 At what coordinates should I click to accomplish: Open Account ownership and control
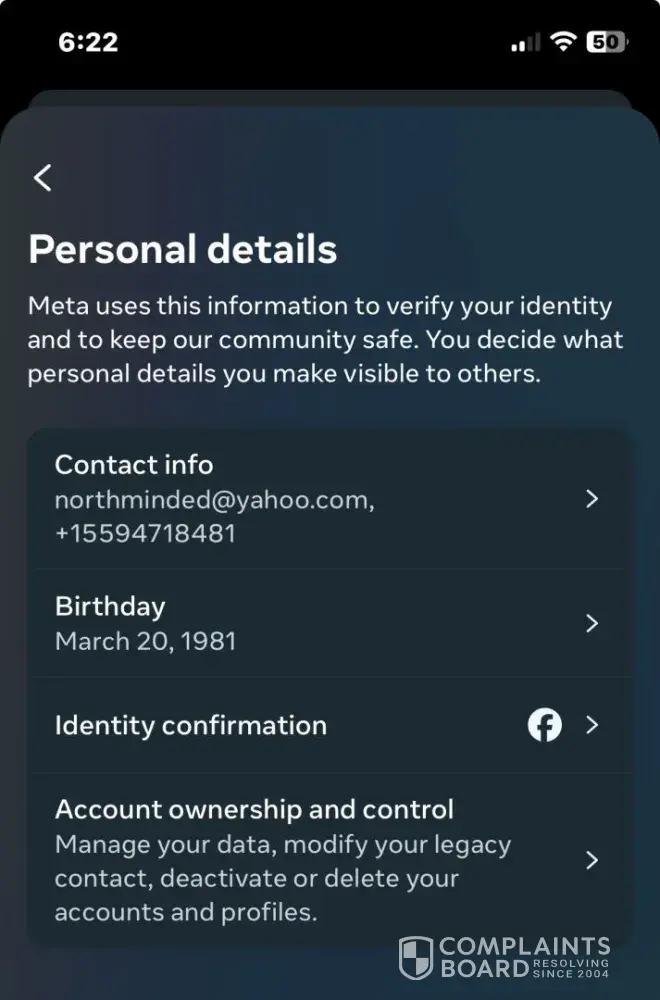[x=330, y=860]
